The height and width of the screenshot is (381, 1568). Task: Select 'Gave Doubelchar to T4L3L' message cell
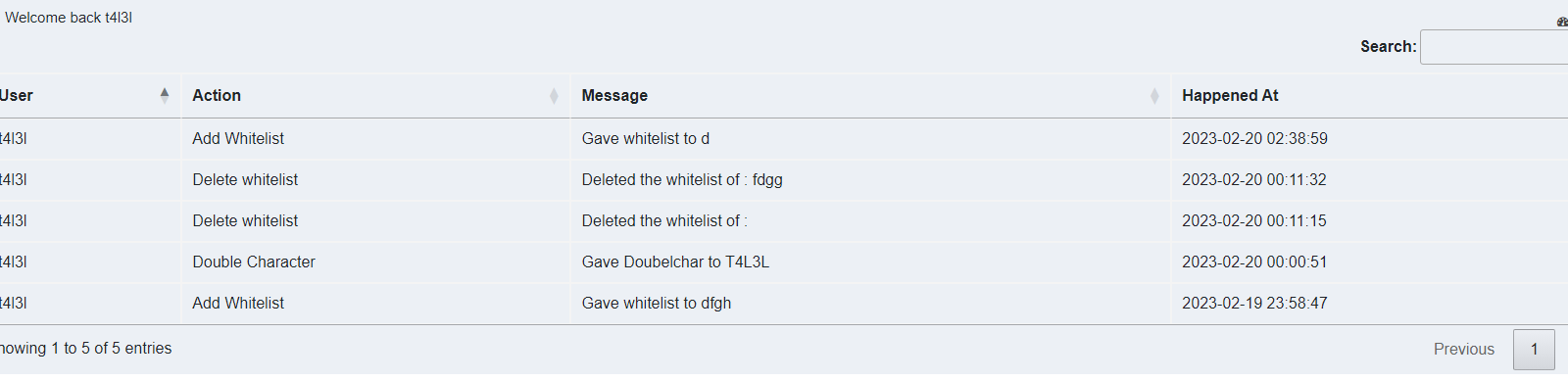tap(675, 262)
